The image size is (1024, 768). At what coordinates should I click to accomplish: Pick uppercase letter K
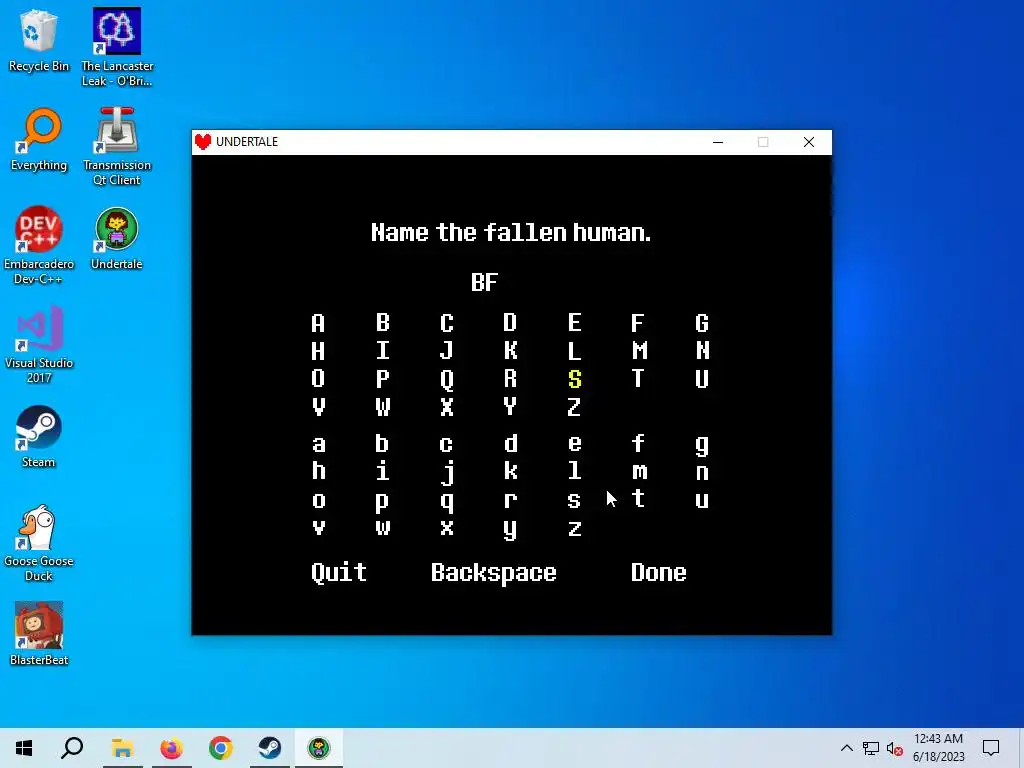[x=510, y=351]
